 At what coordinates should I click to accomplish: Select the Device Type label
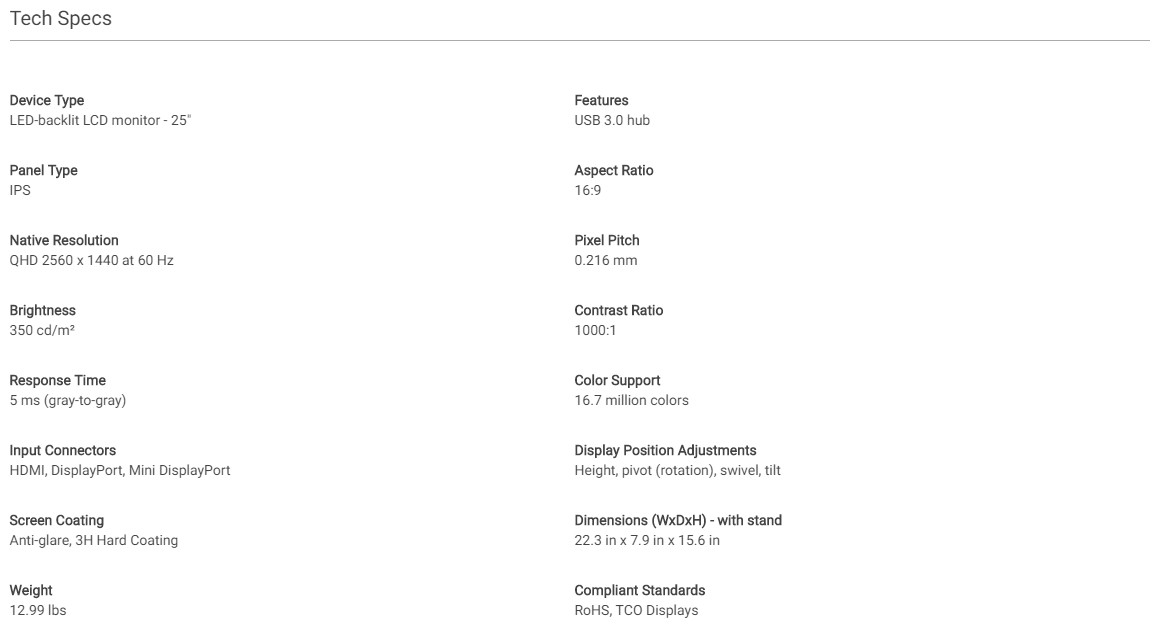pyautogui.click(x=47, y=100)
